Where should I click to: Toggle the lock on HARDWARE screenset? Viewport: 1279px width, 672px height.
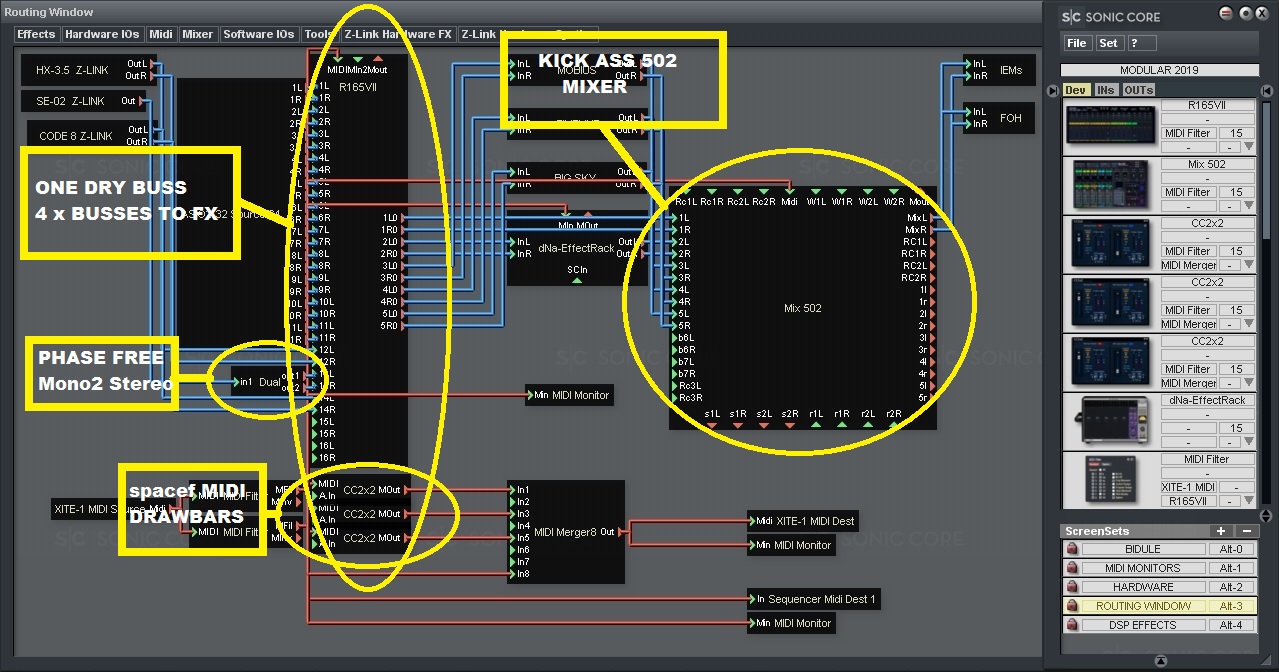coord(1071,587)
